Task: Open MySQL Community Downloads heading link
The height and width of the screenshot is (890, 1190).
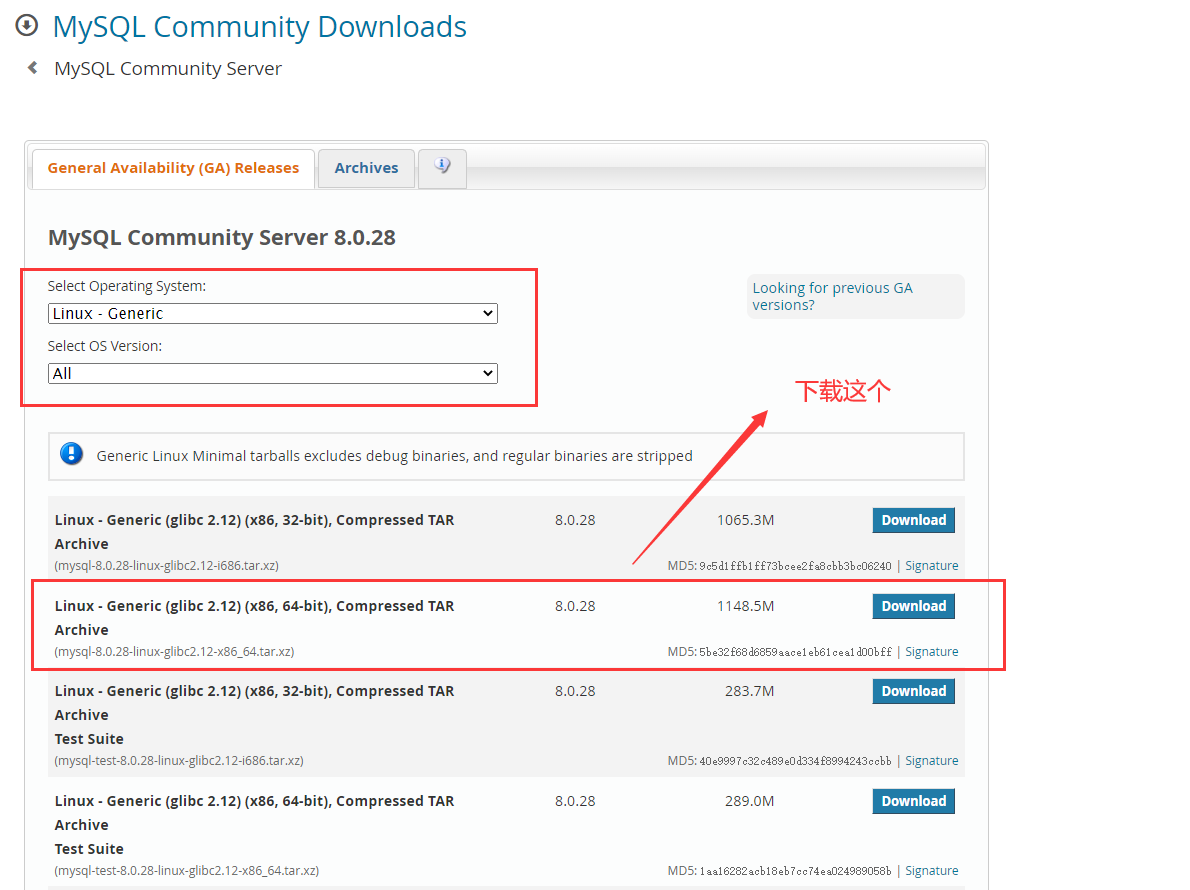Action: 260,27
